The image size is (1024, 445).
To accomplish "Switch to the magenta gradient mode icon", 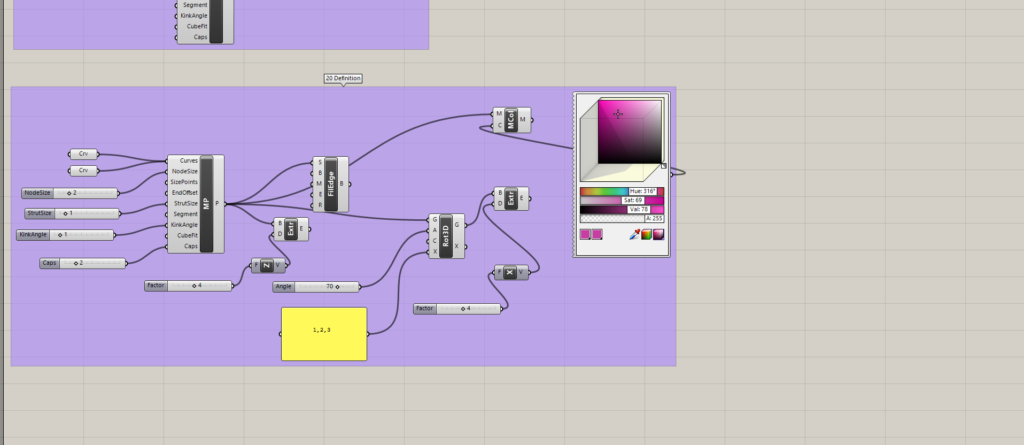I will (658, 234).
